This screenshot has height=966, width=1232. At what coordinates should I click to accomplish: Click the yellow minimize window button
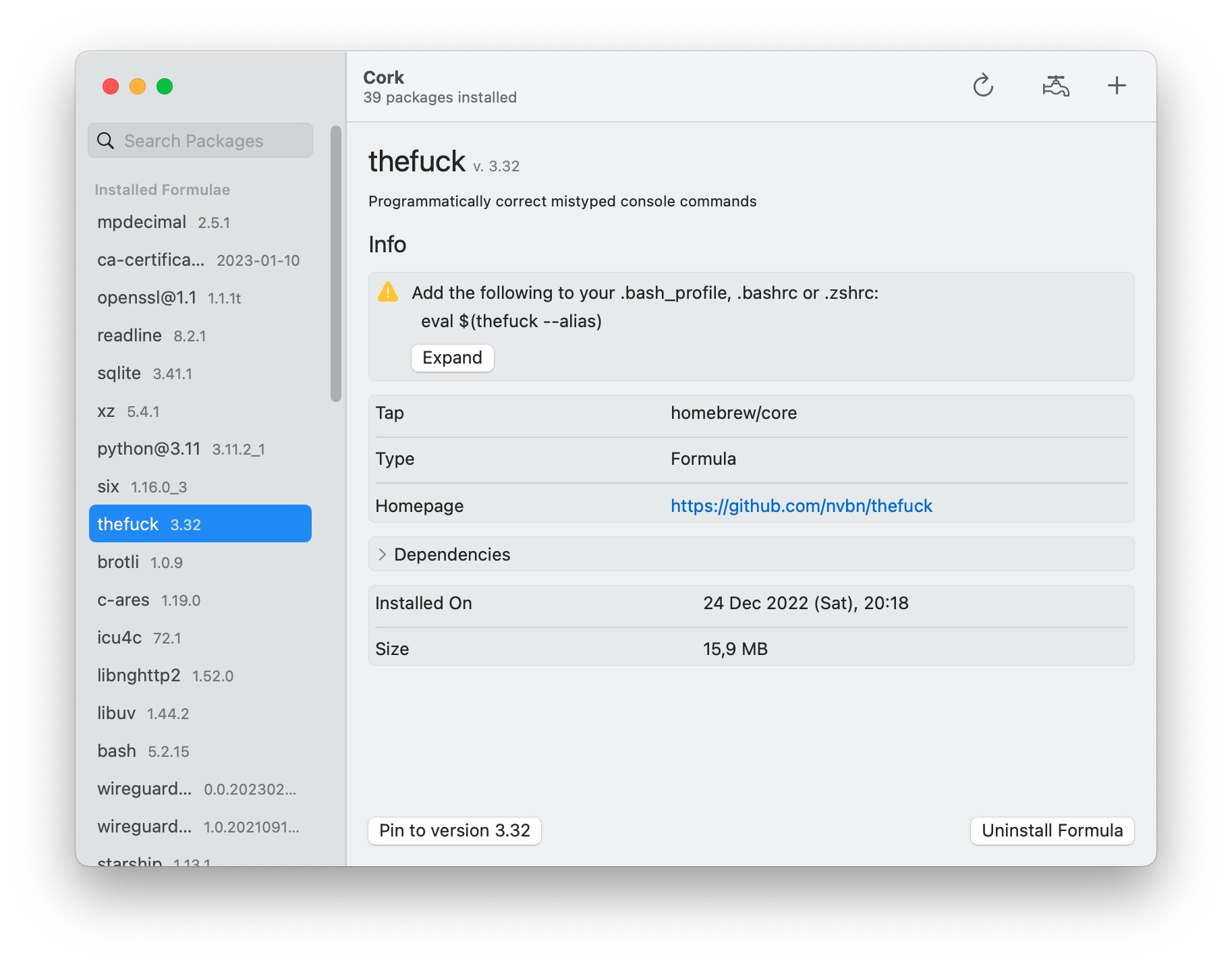pyautogui.click(x=138, y=86)
